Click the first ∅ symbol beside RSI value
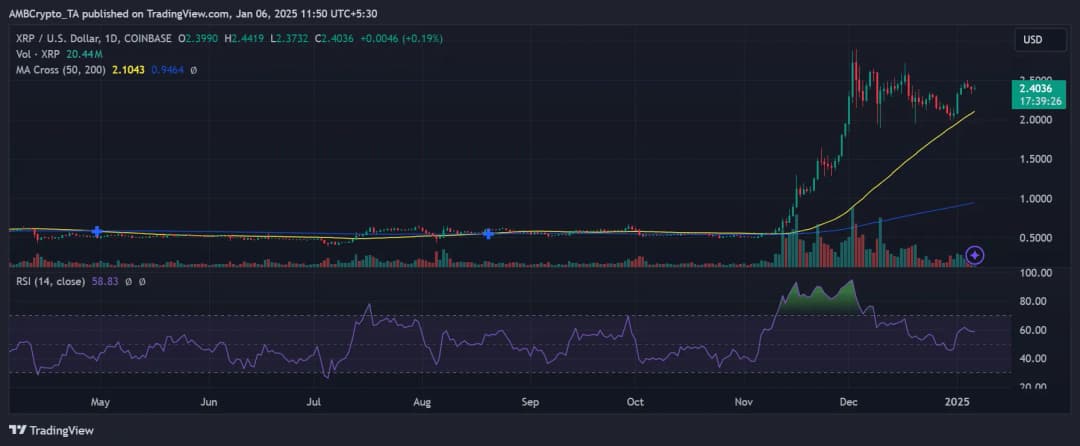The image size is (1080, 446). (130, 283)
